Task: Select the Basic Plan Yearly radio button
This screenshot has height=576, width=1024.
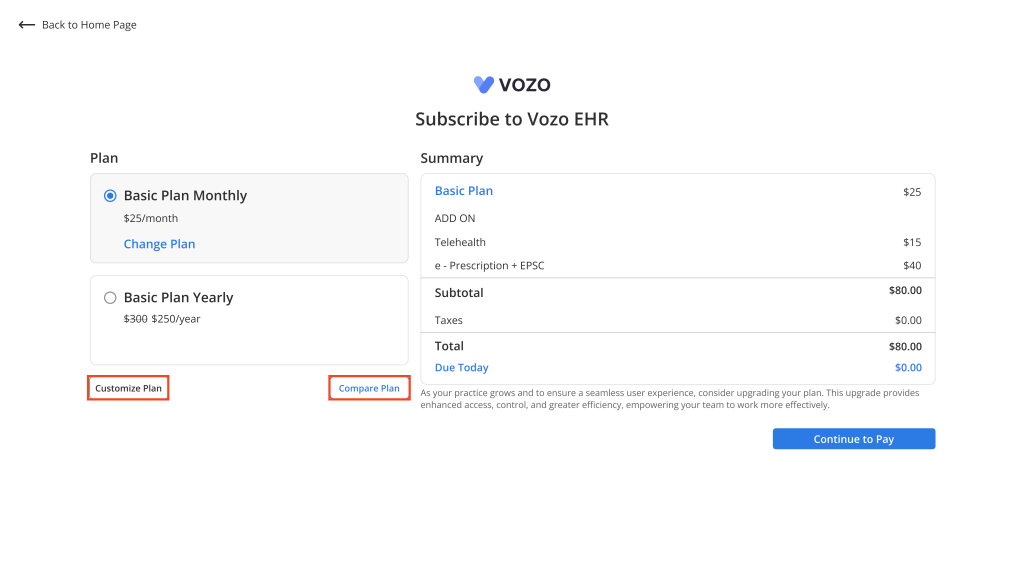Action: point(110,298)
